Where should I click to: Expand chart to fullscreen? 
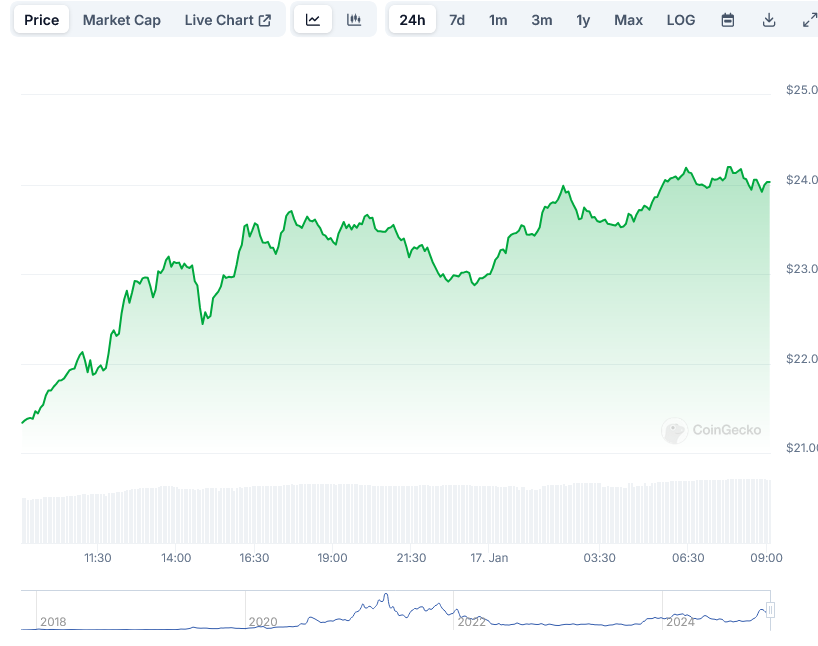809,20
